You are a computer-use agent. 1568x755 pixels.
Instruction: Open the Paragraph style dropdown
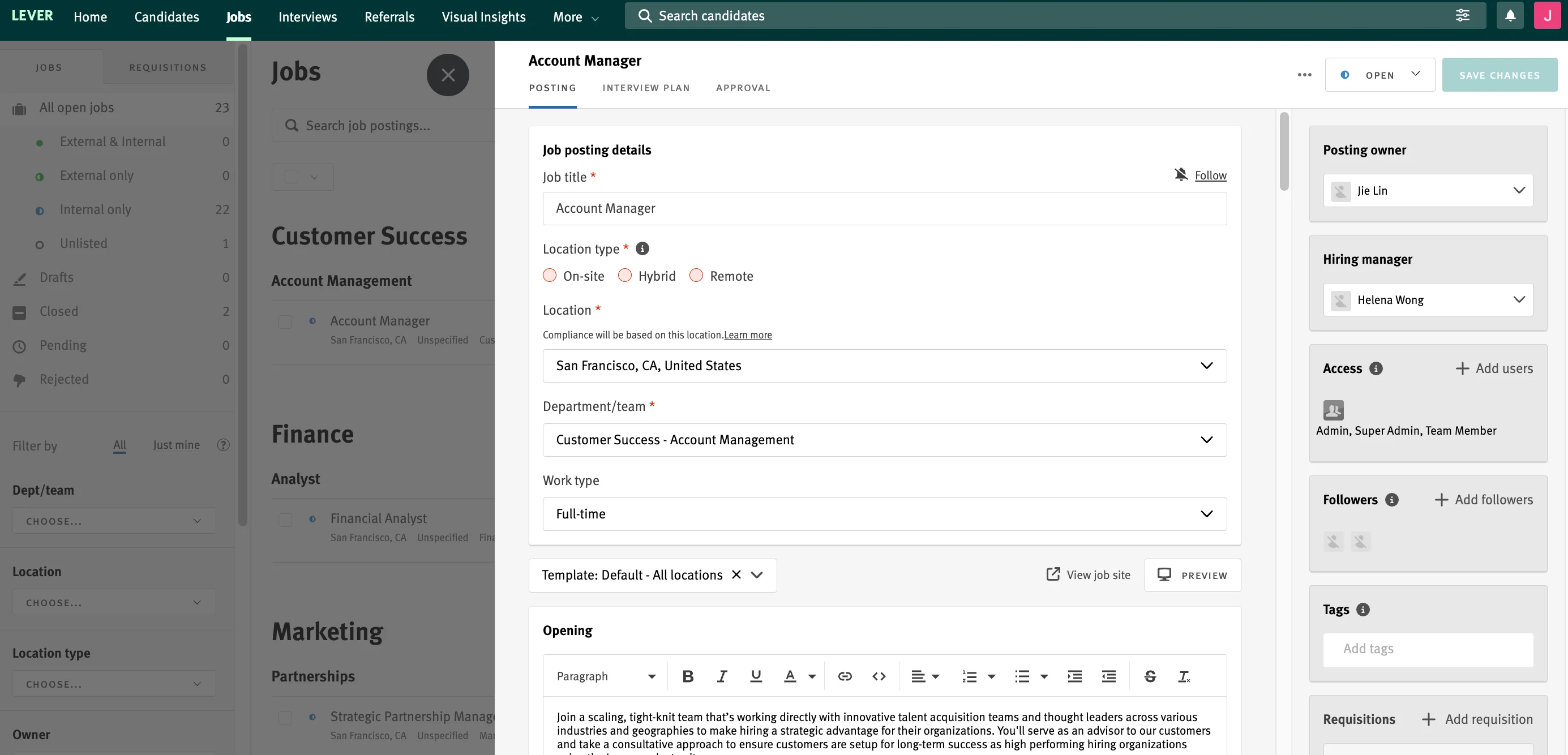(x=606, y=676)
